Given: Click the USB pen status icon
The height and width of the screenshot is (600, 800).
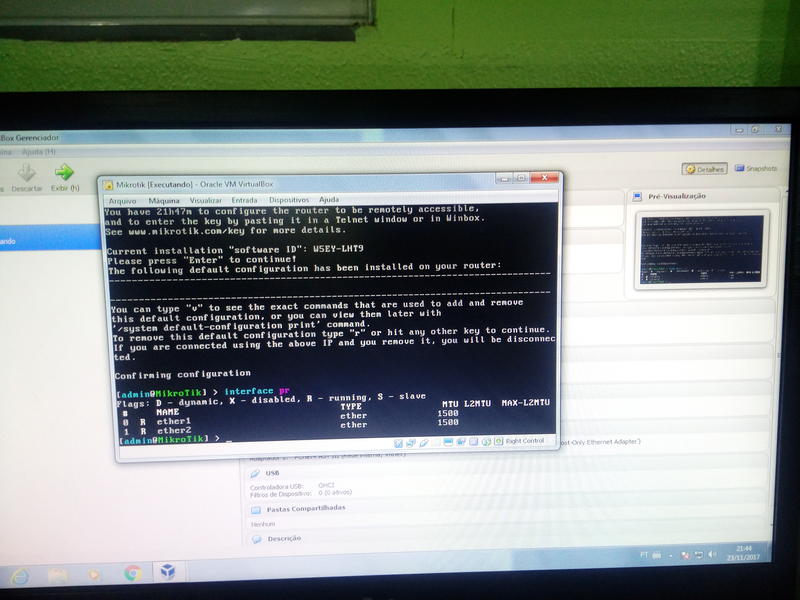Looking at the screenshot, I should coord(423,443).
